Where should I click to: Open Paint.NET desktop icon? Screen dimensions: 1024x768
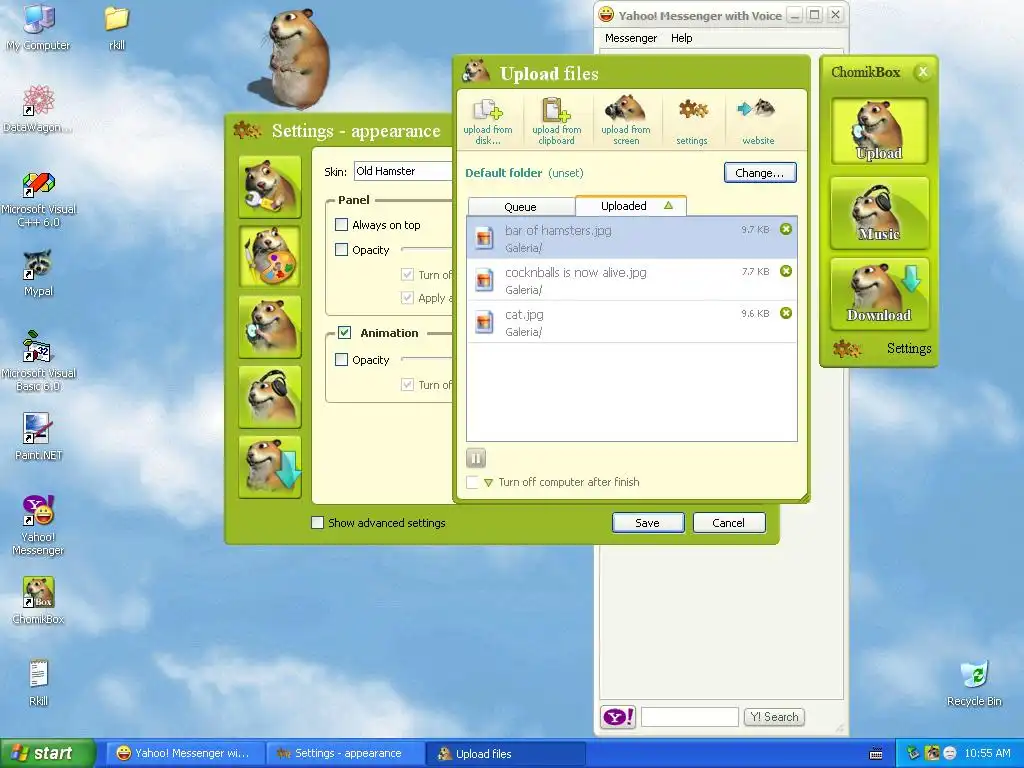39,437
